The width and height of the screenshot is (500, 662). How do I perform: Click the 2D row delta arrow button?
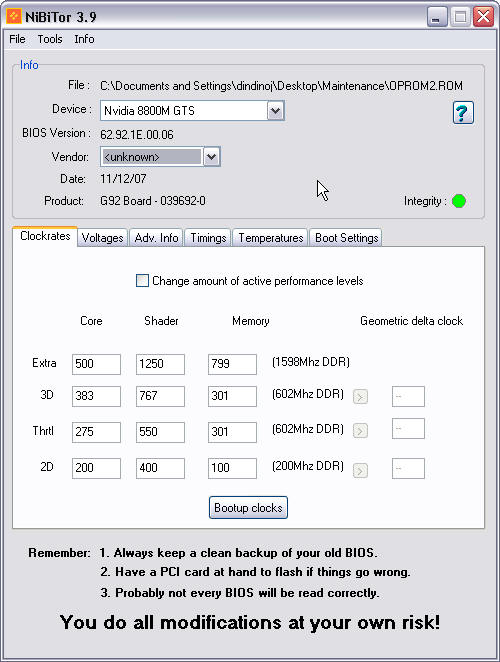coord(360,470)
